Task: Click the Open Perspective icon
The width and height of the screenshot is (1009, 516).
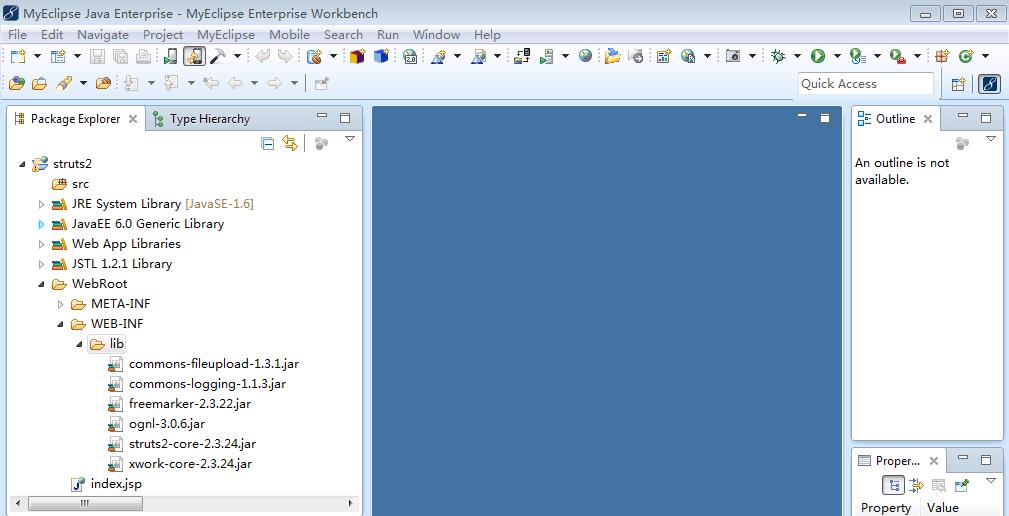Action: point(958,84)
